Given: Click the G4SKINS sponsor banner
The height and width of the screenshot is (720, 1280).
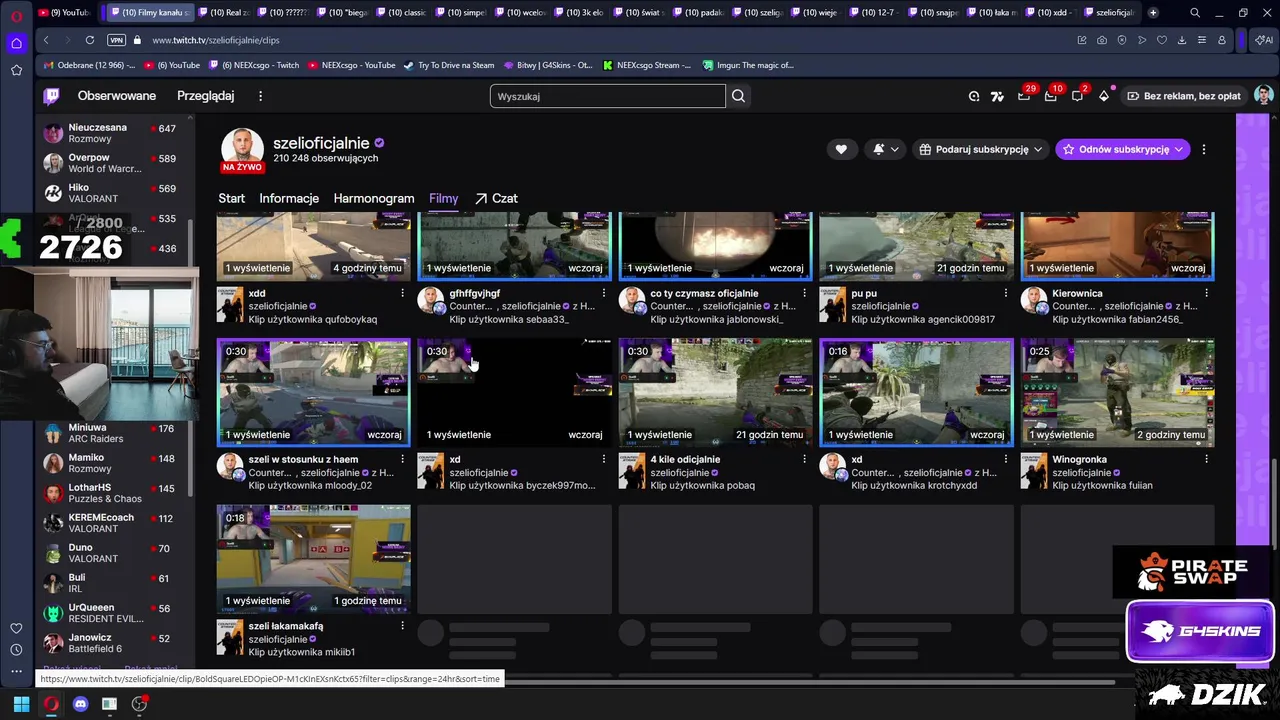Looking at the screenshot, I should (x=1200, y=632).
